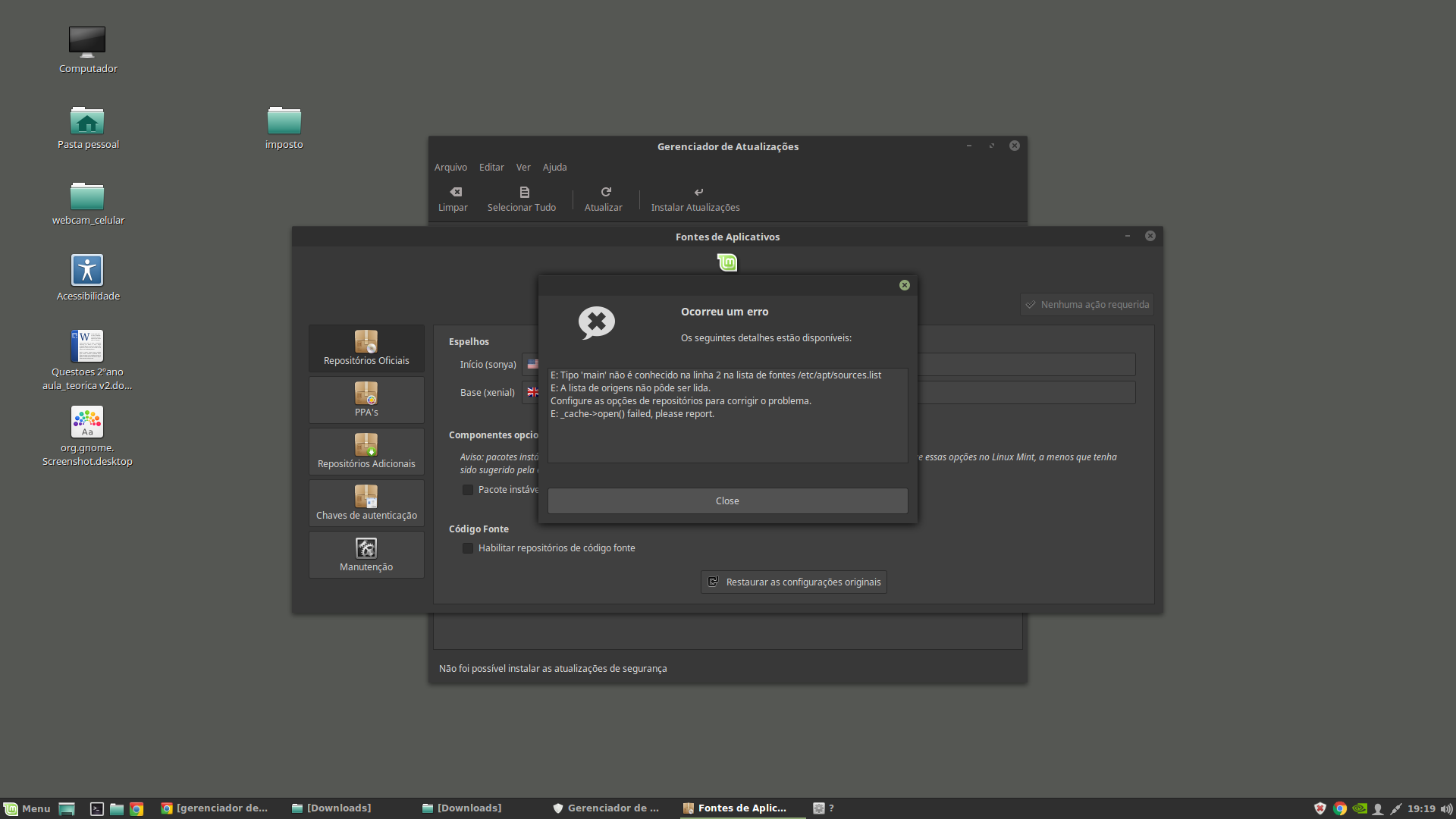This screenshot has width=1456, height=819.
Task: Minimize the Fontes de Aplicativos window
Action: (1128, 236)
